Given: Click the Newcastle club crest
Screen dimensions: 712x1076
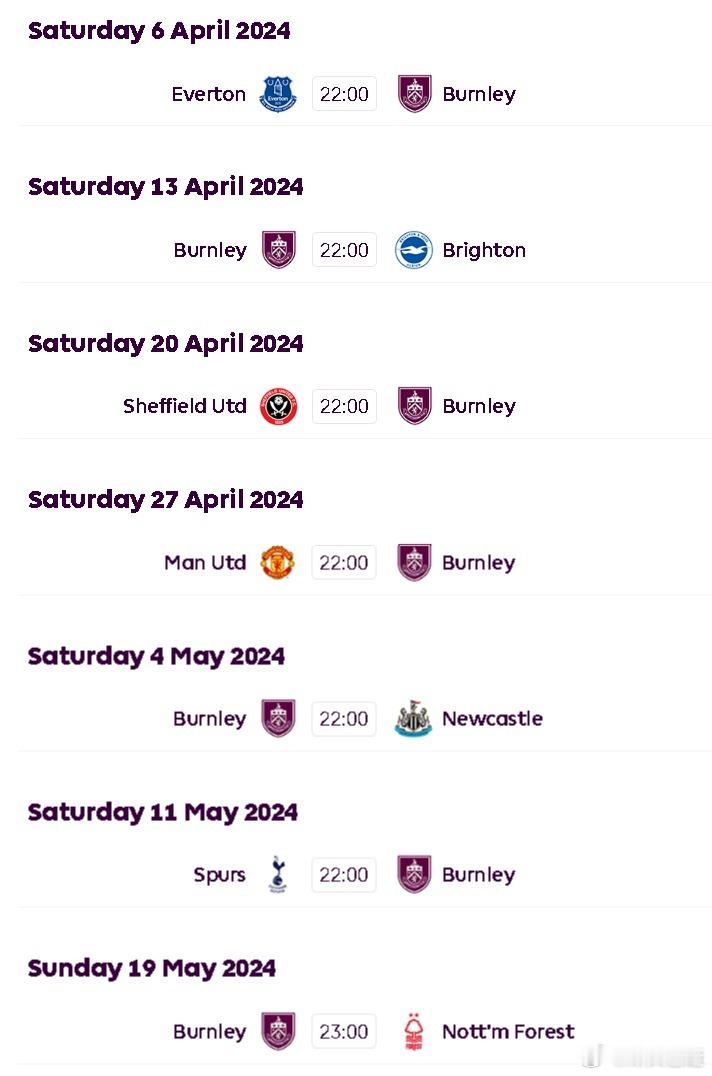Looking at the screenshot, I should tap(414, 718).
